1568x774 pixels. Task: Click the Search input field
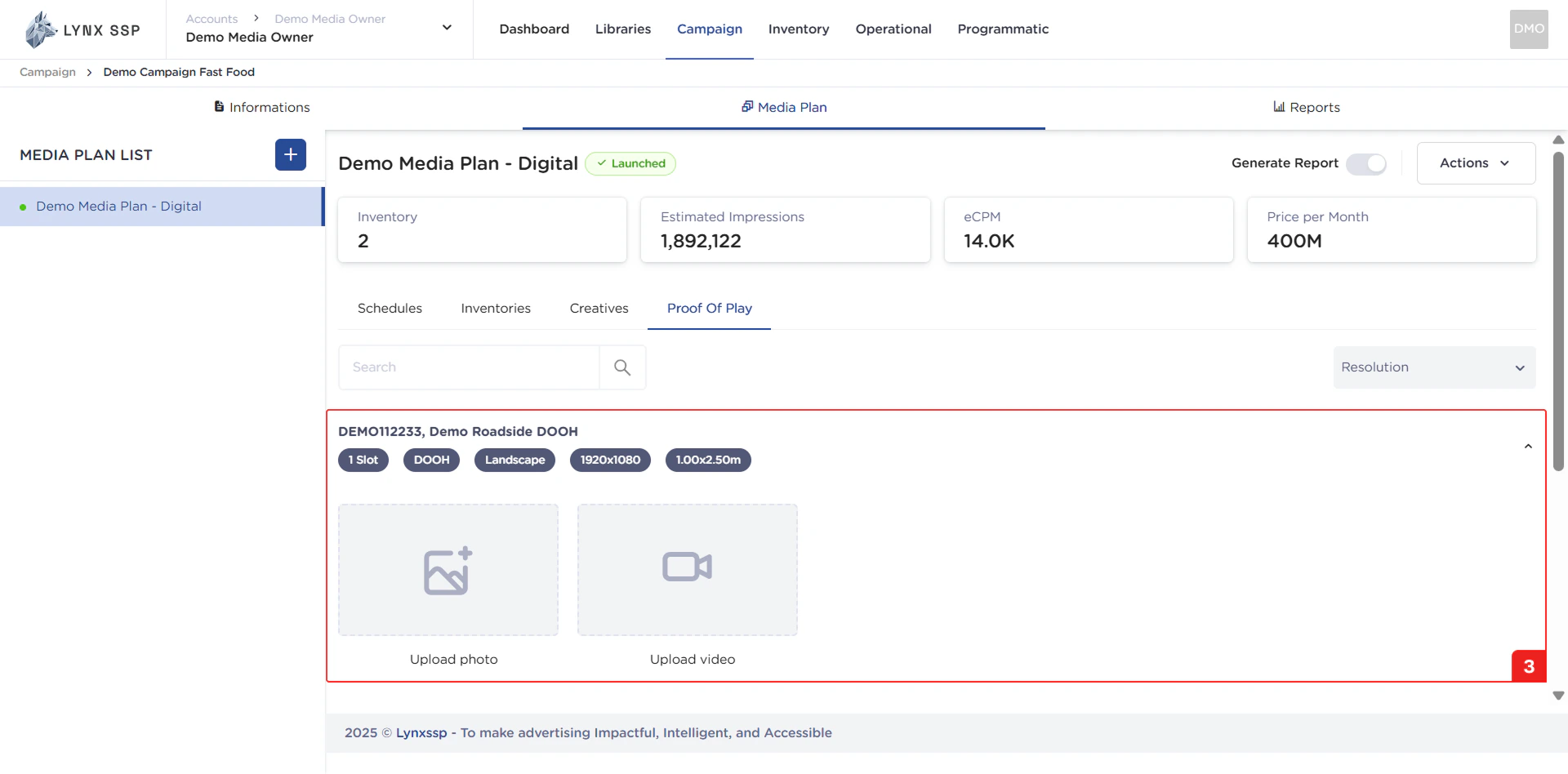pyautogui.click(x=469, y=367)
